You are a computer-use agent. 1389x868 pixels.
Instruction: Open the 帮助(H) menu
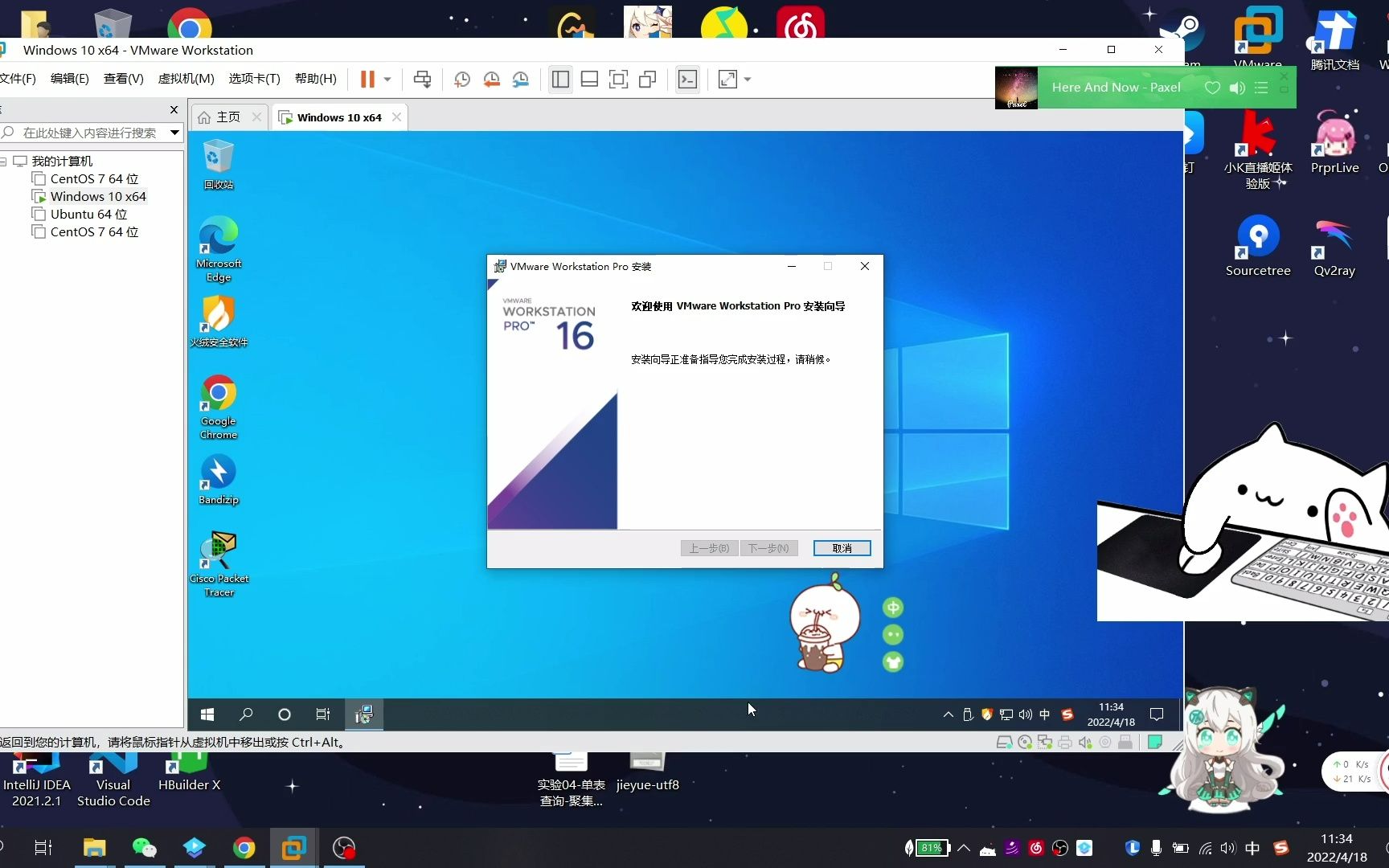click(x=316, y=78)
